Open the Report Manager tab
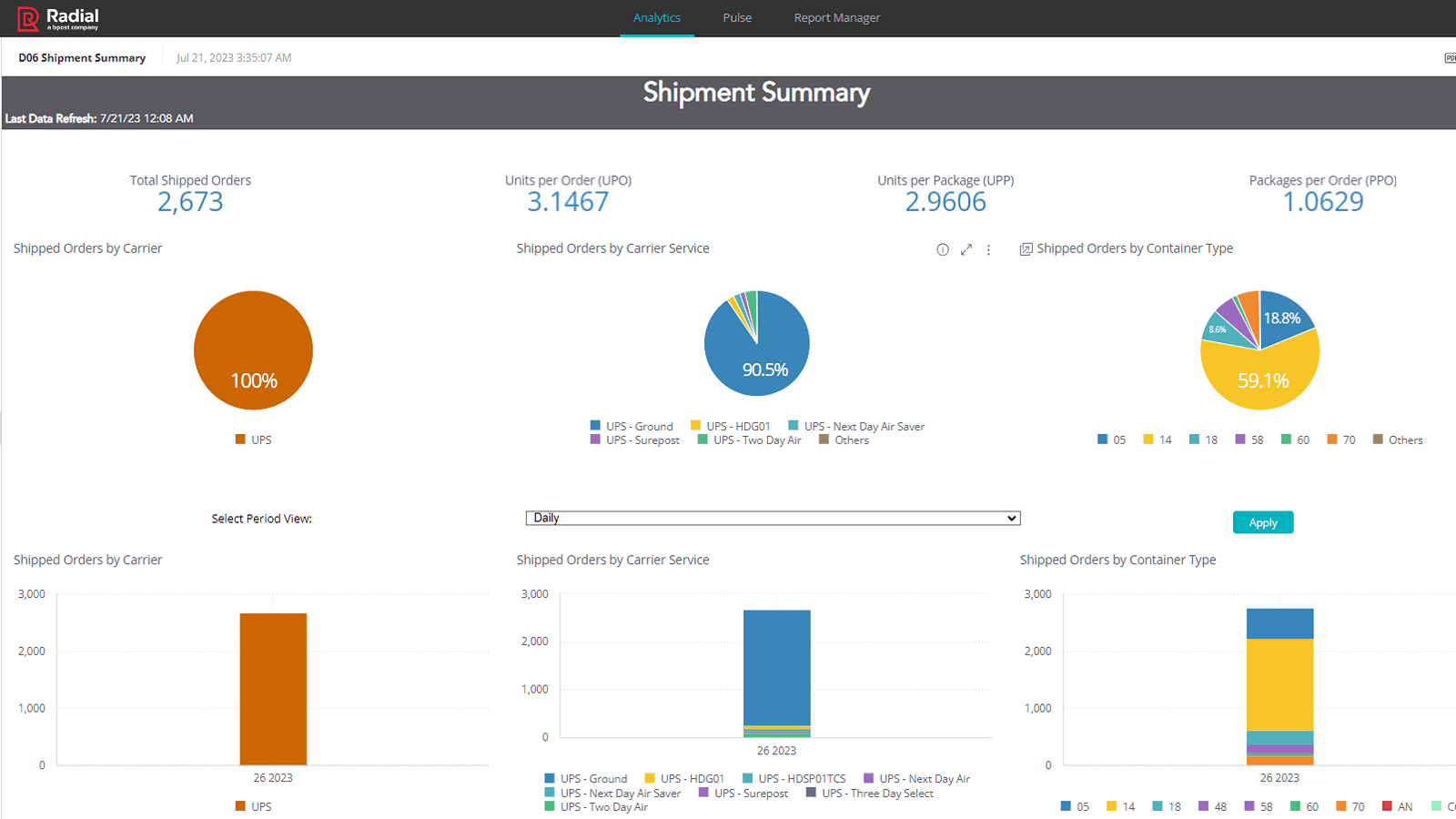1456x819 pixels. pyautogui.click(x=836, y=17)
